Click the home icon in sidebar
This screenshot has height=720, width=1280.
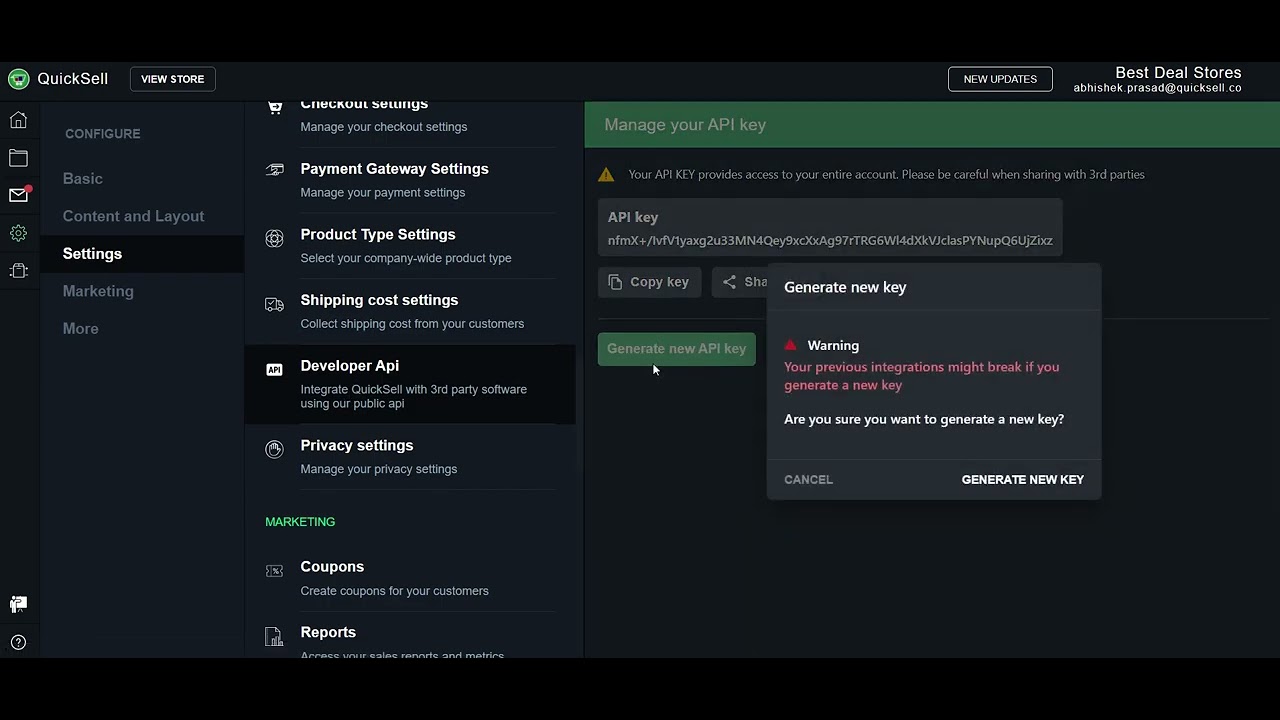pyautogui.click(x=18, y=121)
